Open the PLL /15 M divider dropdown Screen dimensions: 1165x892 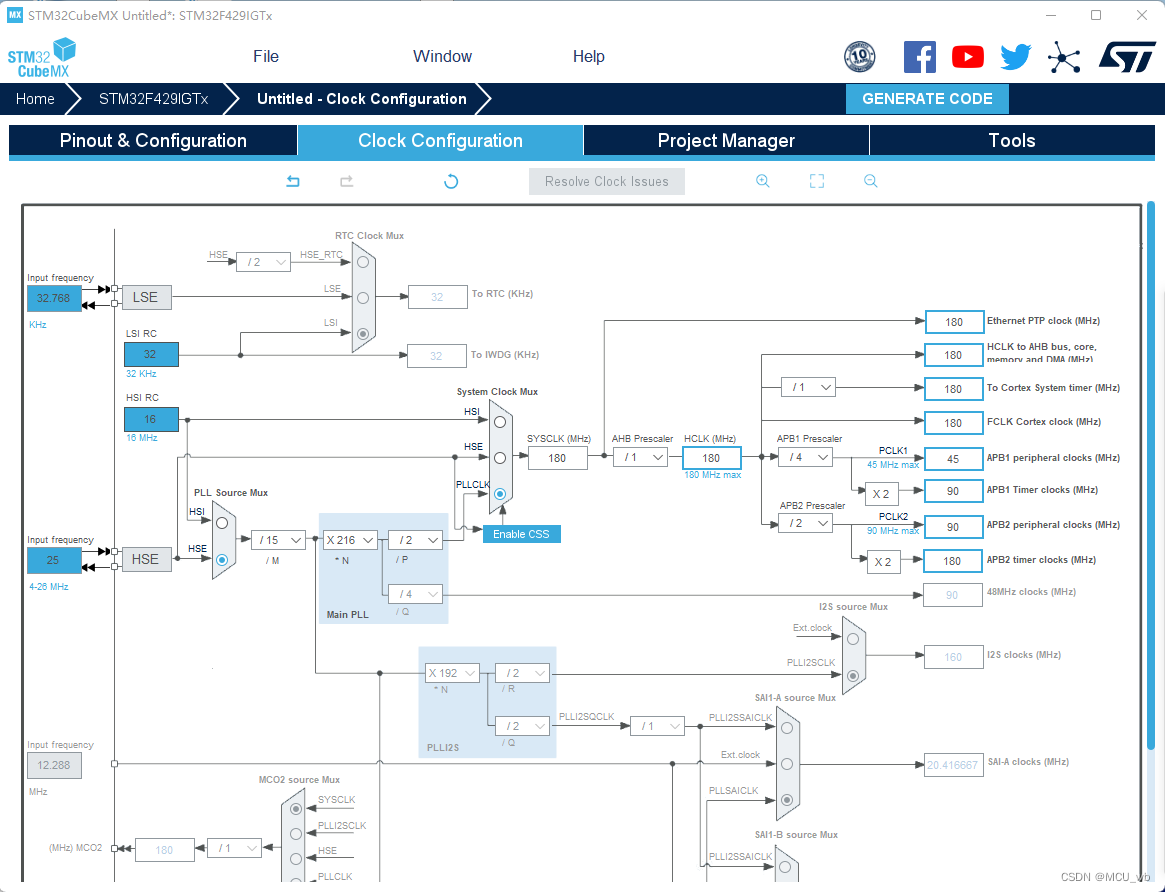pos(278,540)
